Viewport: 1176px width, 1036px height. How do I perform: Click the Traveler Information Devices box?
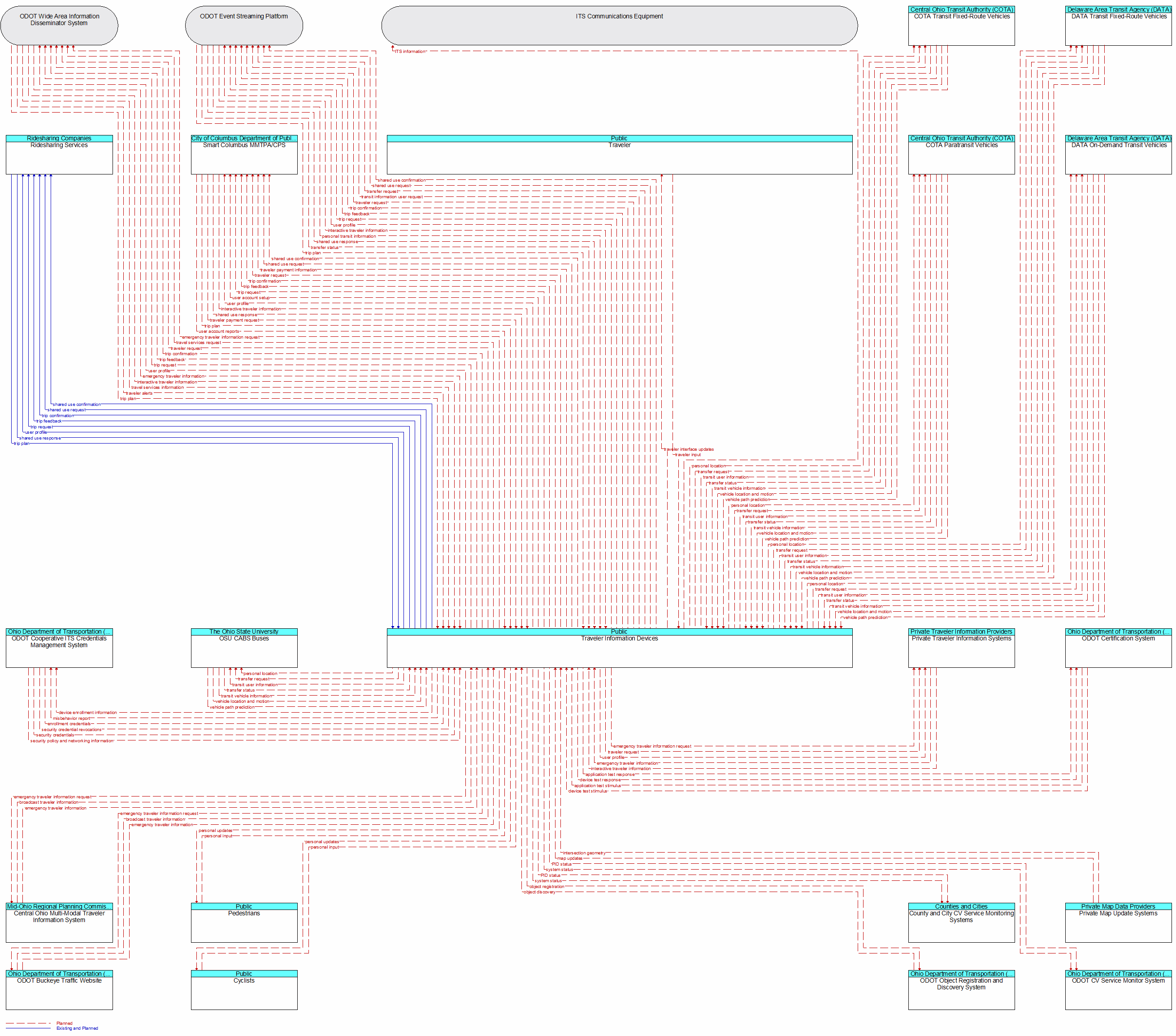point(619,648)
